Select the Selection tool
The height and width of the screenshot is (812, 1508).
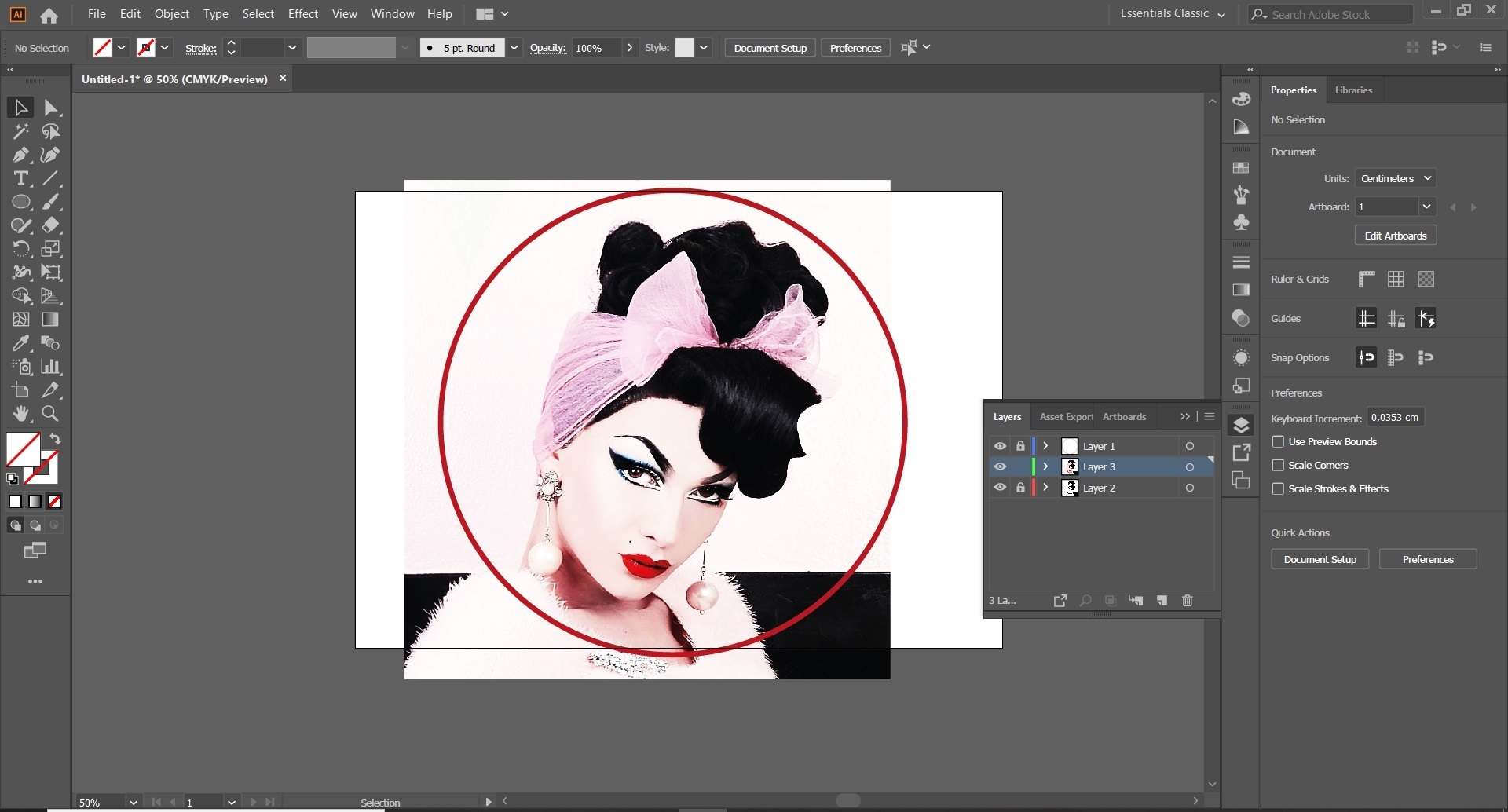click(x=20, y=108)
